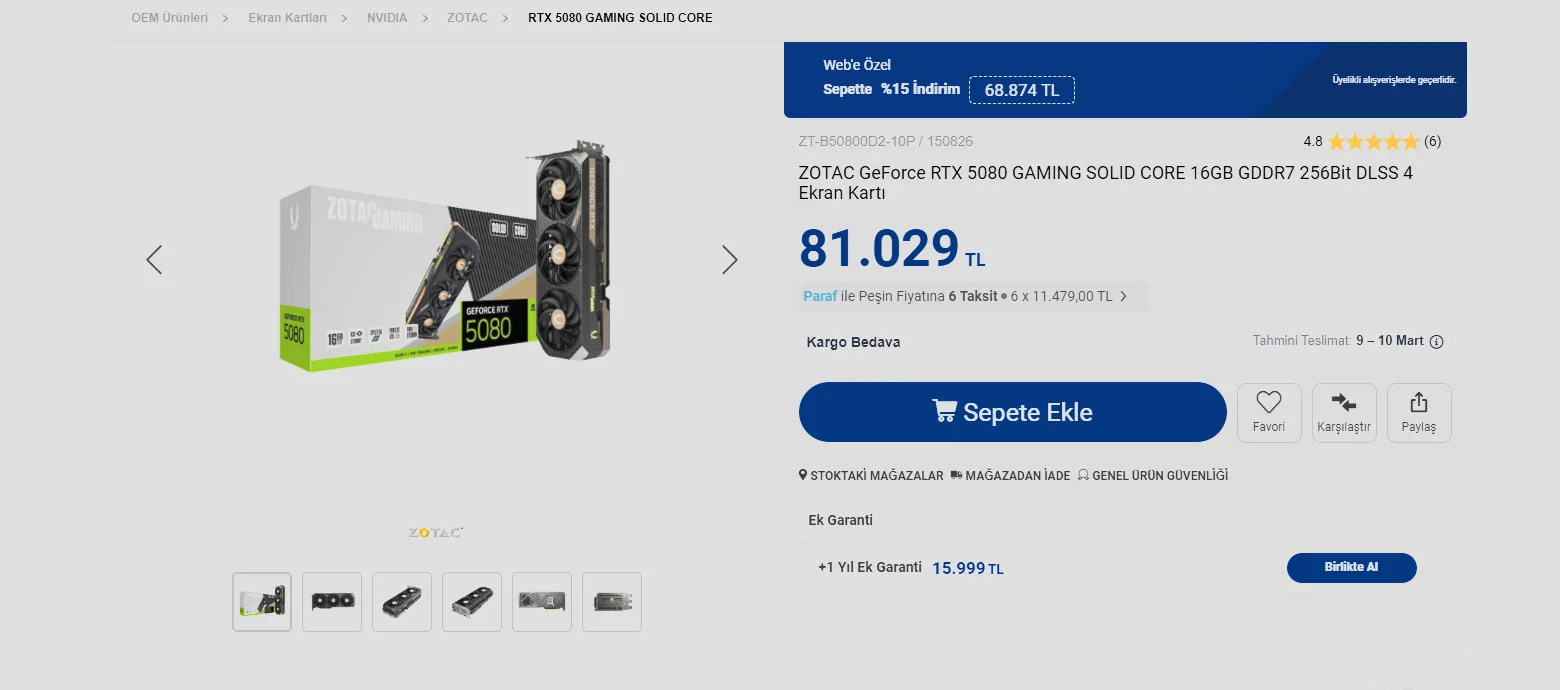Click Web'e Özel %15 İndirim banner
1560x690 pixels.
1125,80
